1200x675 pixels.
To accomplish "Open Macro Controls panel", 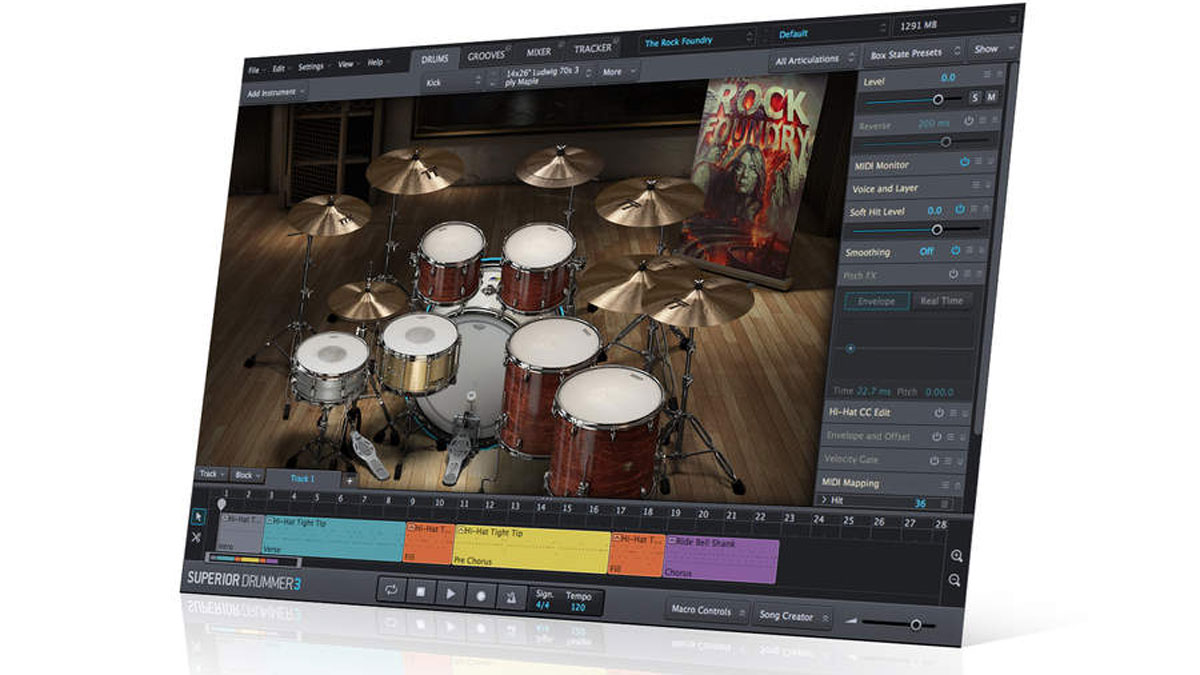I will tap(706, 610).
